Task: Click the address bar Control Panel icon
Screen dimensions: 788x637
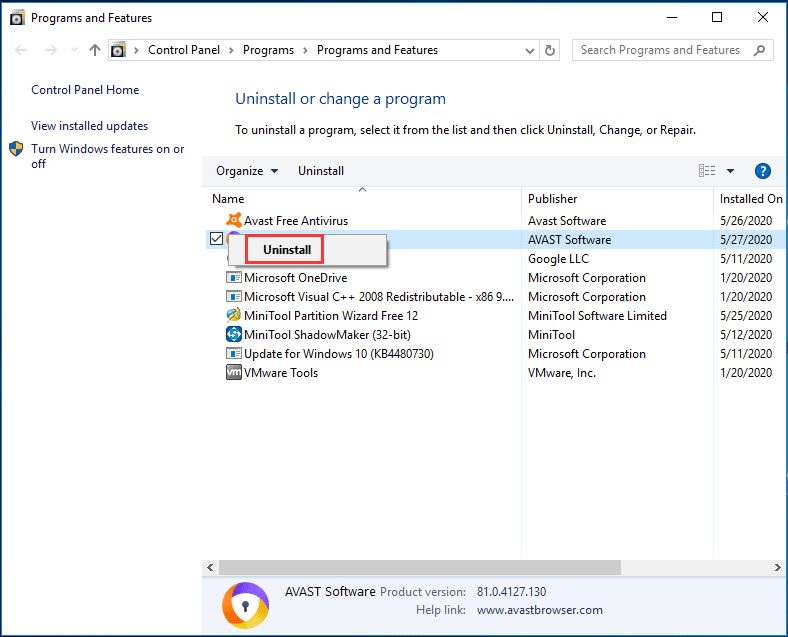Action: (118, 50)
